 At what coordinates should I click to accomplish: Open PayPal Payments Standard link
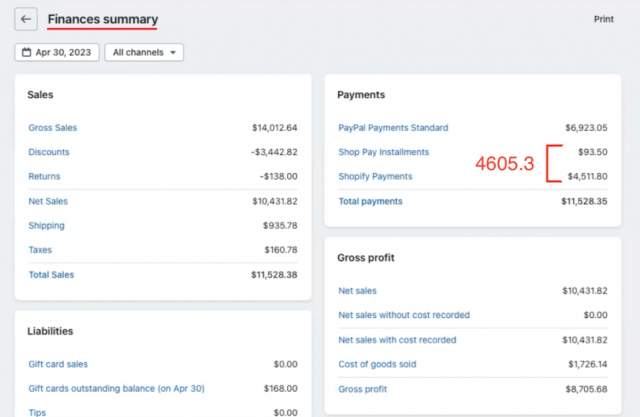click(x=393, y=128)
